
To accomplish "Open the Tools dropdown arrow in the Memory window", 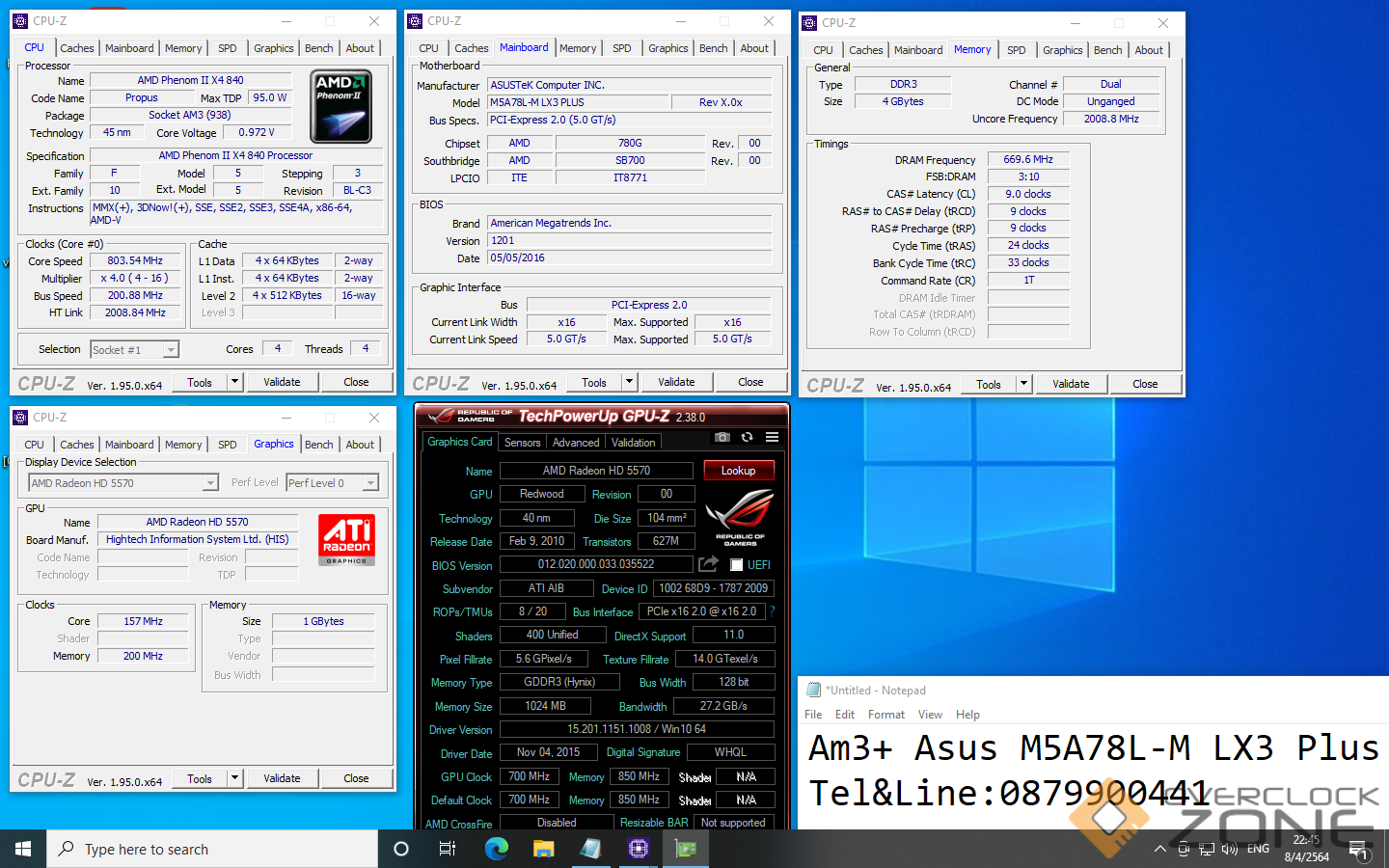I will [x=1023, y=384].
